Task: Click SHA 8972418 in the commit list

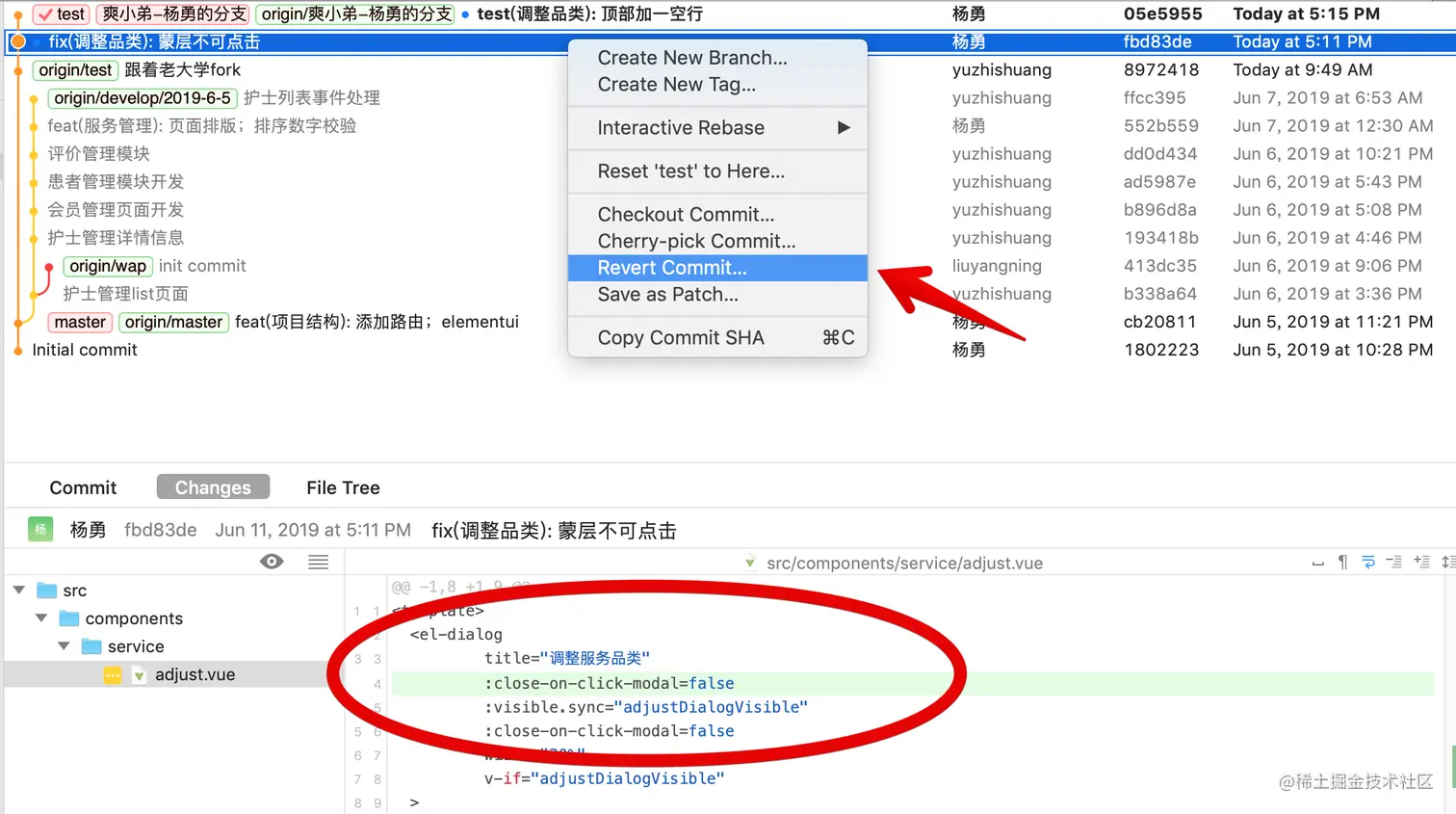Action: (x=1161, y=69)
